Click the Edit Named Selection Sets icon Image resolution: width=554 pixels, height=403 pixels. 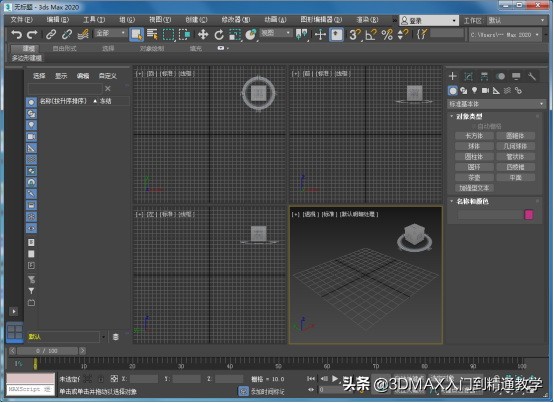[x=422, y=34]
